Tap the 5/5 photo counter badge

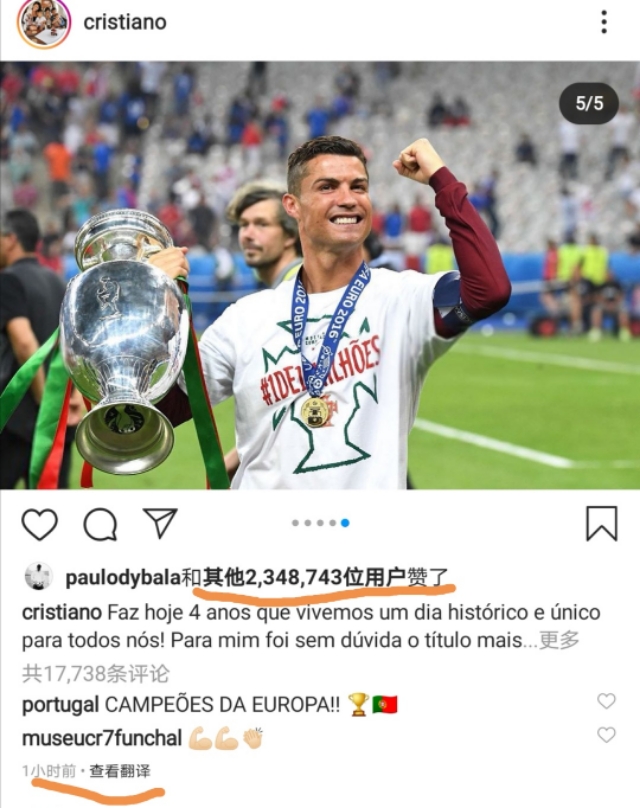[589, 104]
